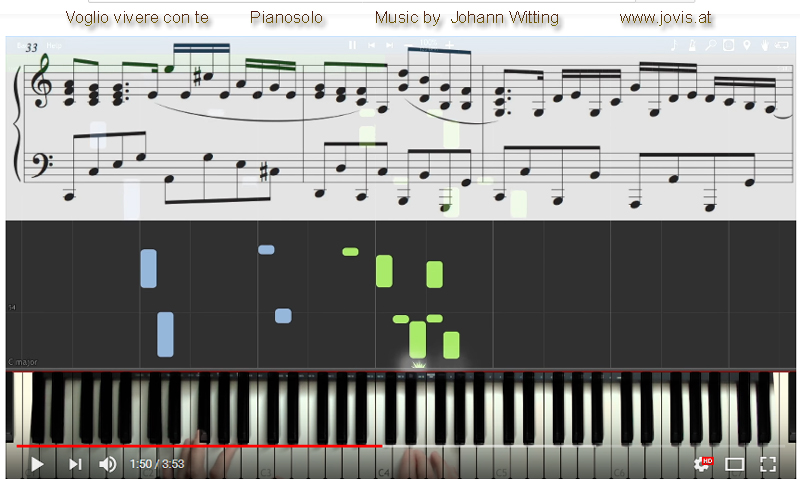Click the music note icon
The width and height of the screenshot is (800, 479).
pyautogui.click(x=674, y=45)
